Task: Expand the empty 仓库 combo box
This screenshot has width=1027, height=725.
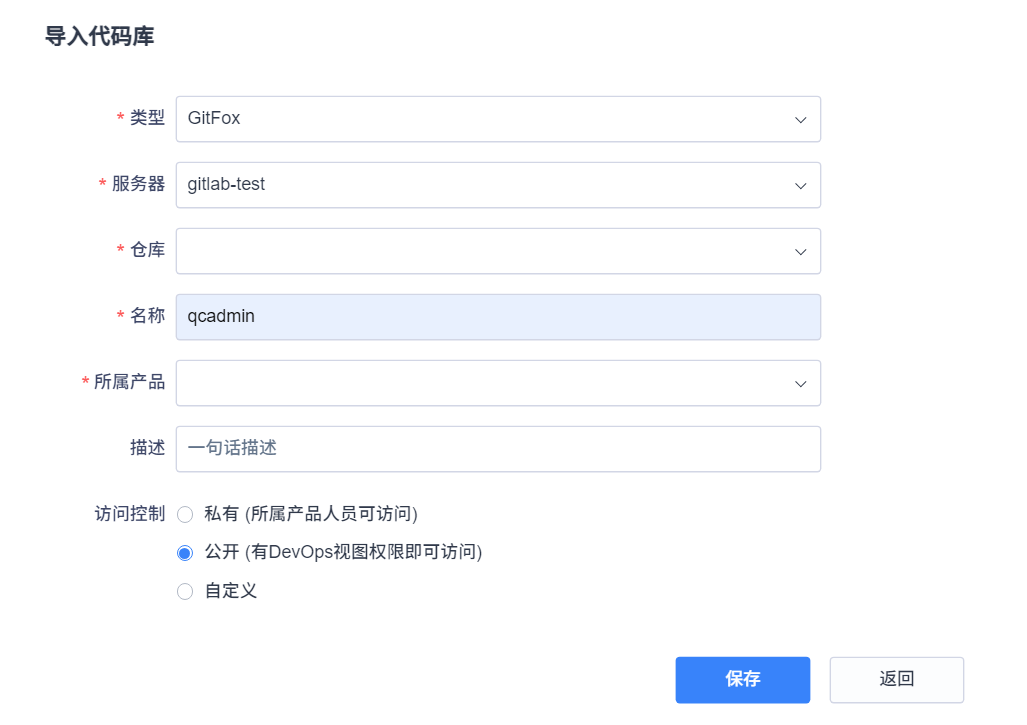Action: point(480,251)
